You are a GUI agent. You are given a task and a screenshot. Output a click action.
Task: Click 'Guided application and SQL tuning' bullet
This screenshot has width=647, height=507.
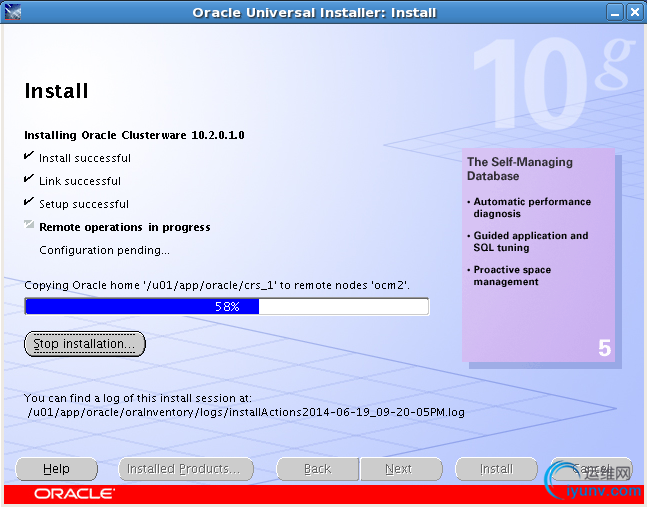(x=531, y=241)
